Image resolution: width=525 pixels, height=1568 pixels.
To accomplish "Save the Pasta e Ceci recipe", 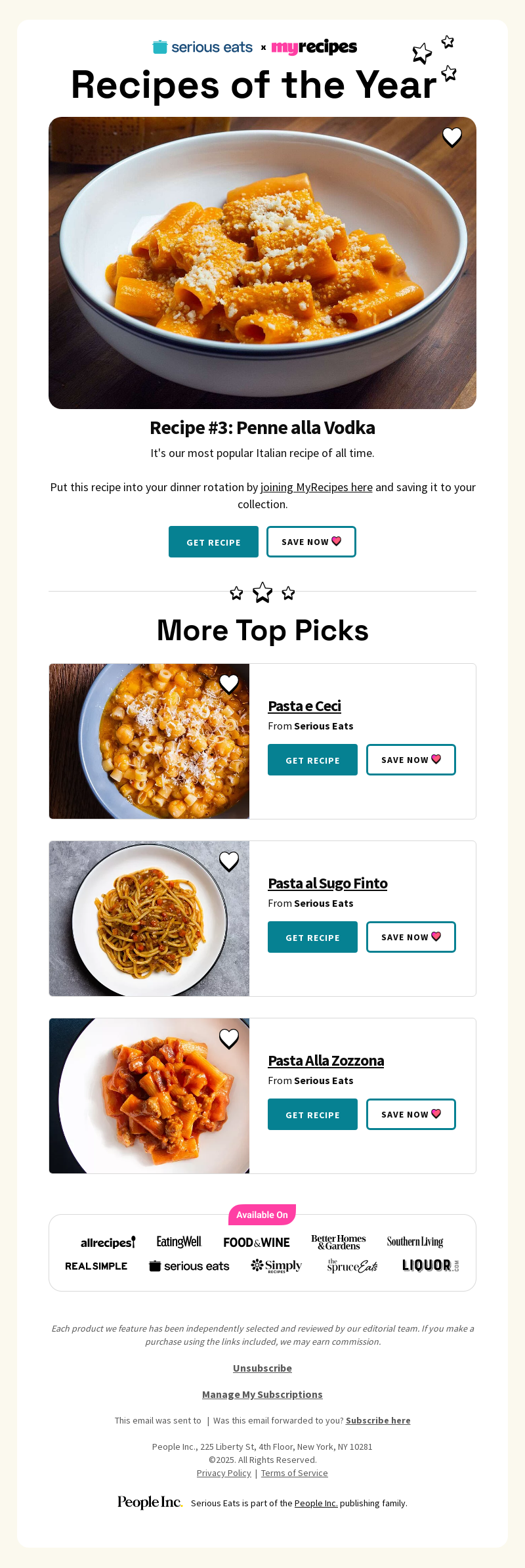I will point(411,760).
